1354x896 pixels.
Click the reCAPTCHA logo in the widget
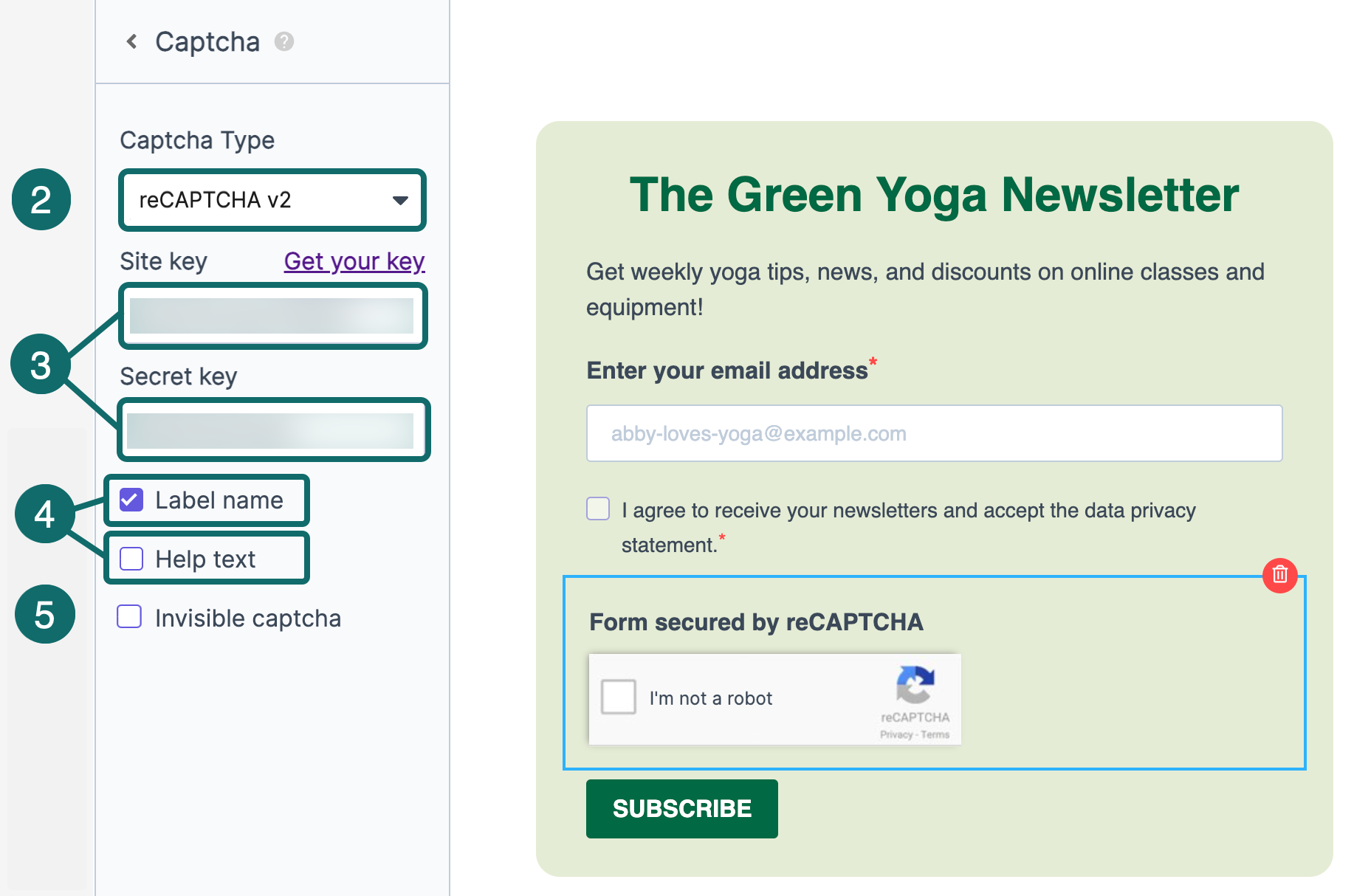(x=915, y=684)
